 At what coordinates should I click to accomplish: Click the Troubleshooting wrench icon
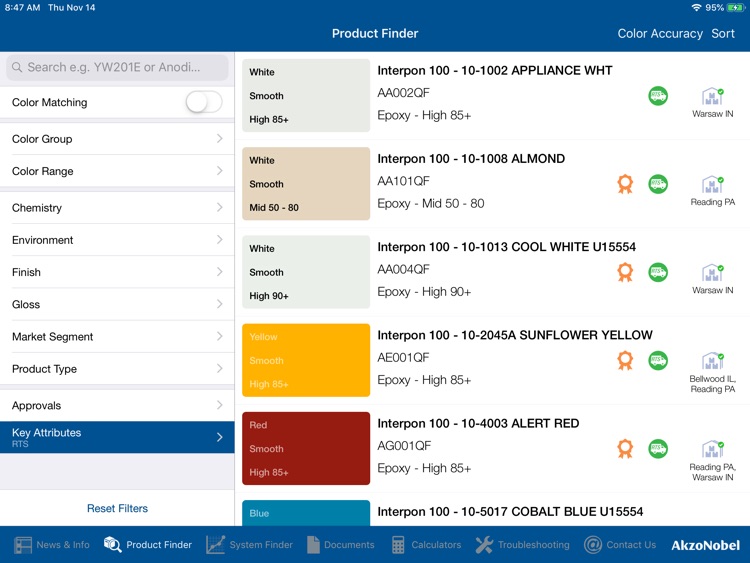(484, 544)
